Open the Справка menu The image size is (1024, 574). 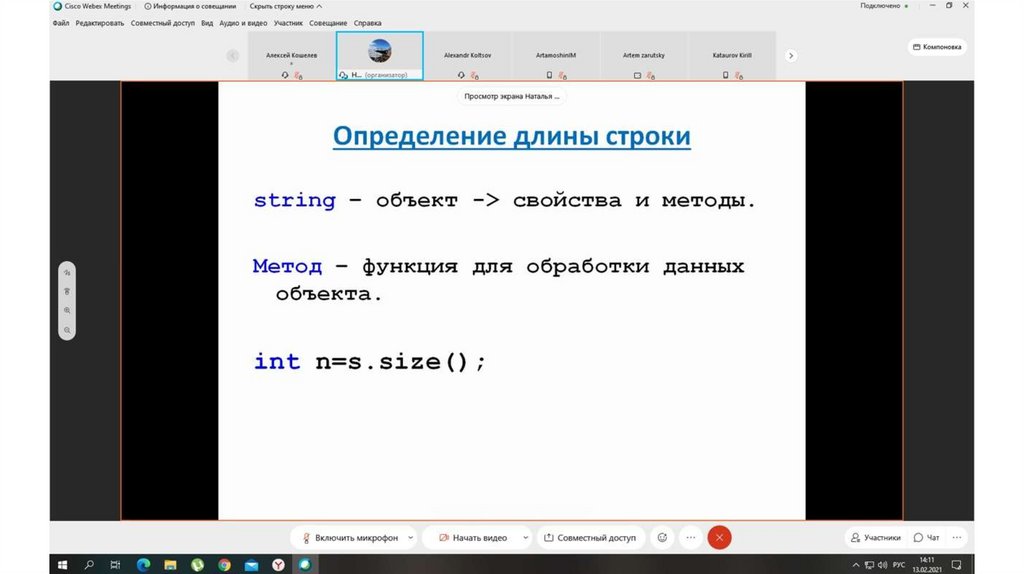point(368,23)
